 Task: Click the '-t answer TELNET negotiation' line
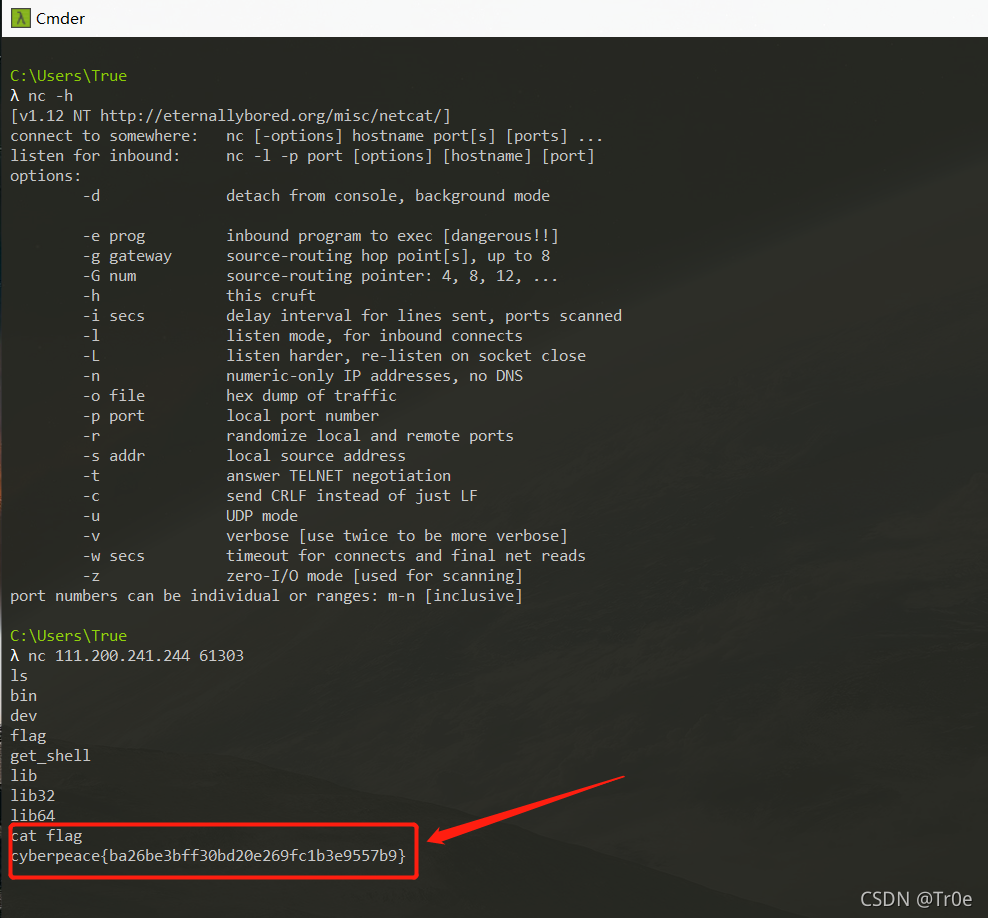coord(267,476)
